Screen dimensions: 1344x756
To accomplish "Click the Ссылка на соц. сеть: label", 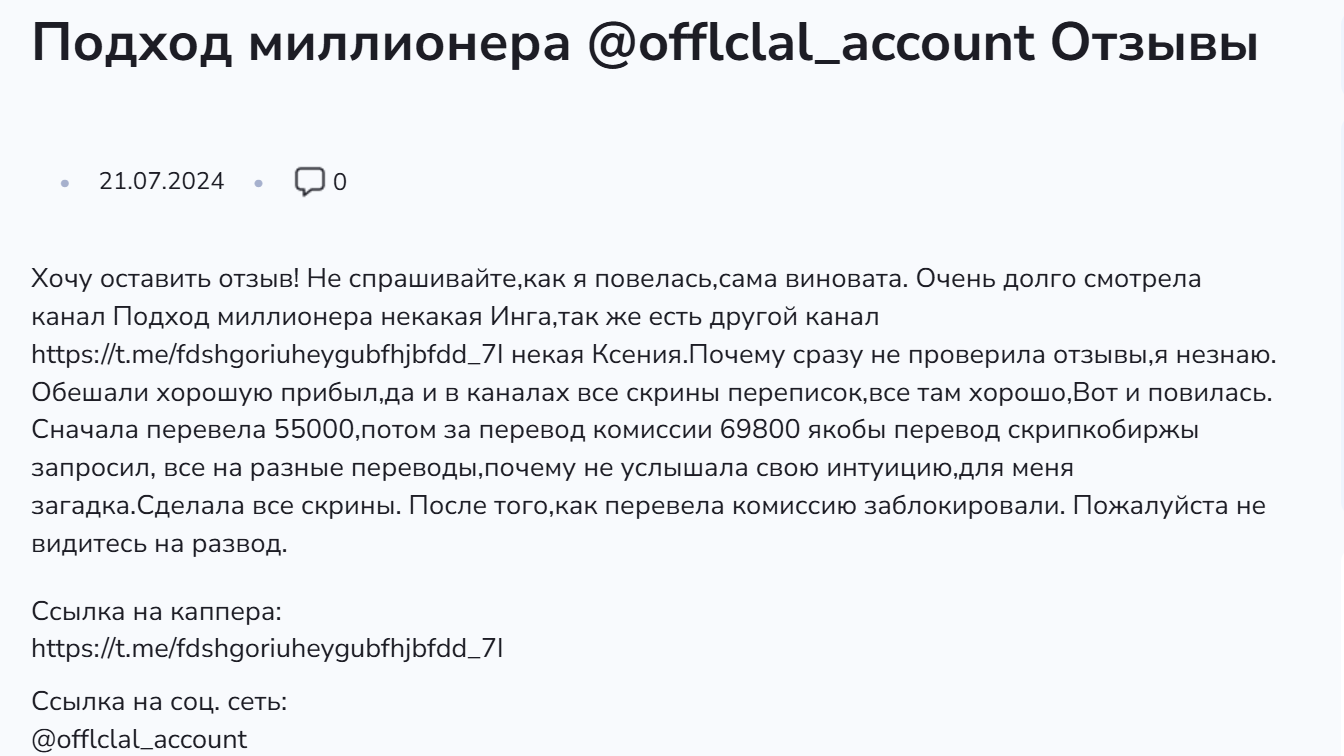I will click(159, 702).
